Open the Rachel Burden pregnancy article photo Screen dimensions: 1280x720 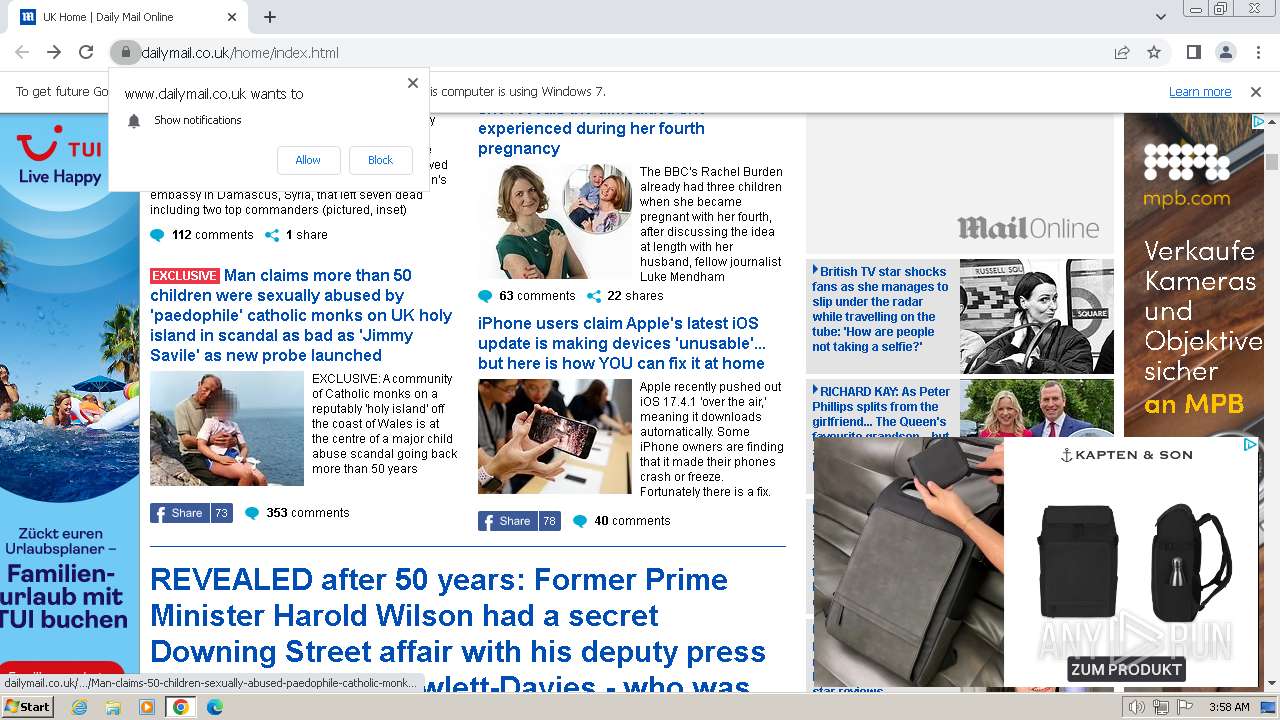point(555,221)
